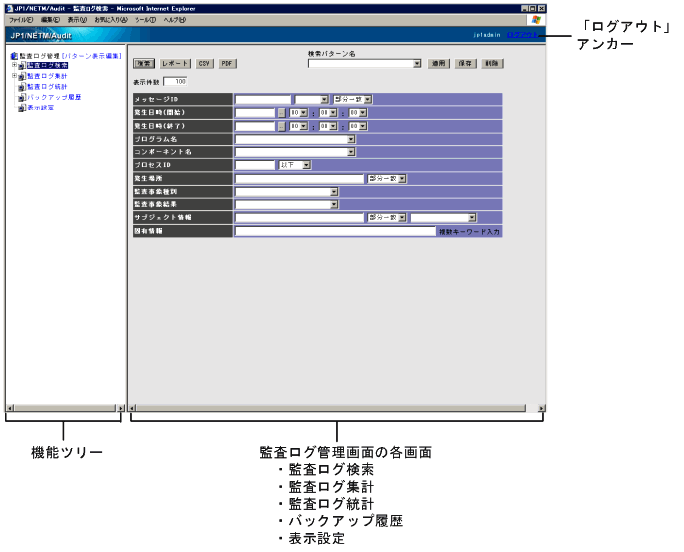Select 監査ログ検索 in function tree
The image size is (684, 552).
click(x=48, y=65)
